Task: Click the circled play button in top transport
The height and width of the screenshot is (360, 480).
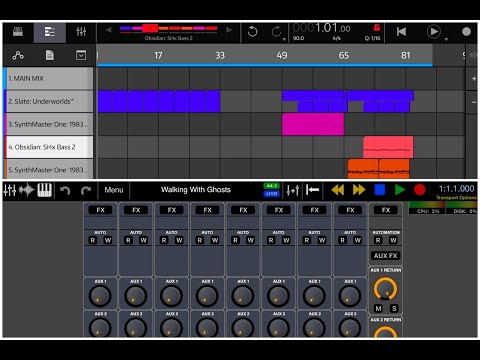Action: click(x=433, y=32)
